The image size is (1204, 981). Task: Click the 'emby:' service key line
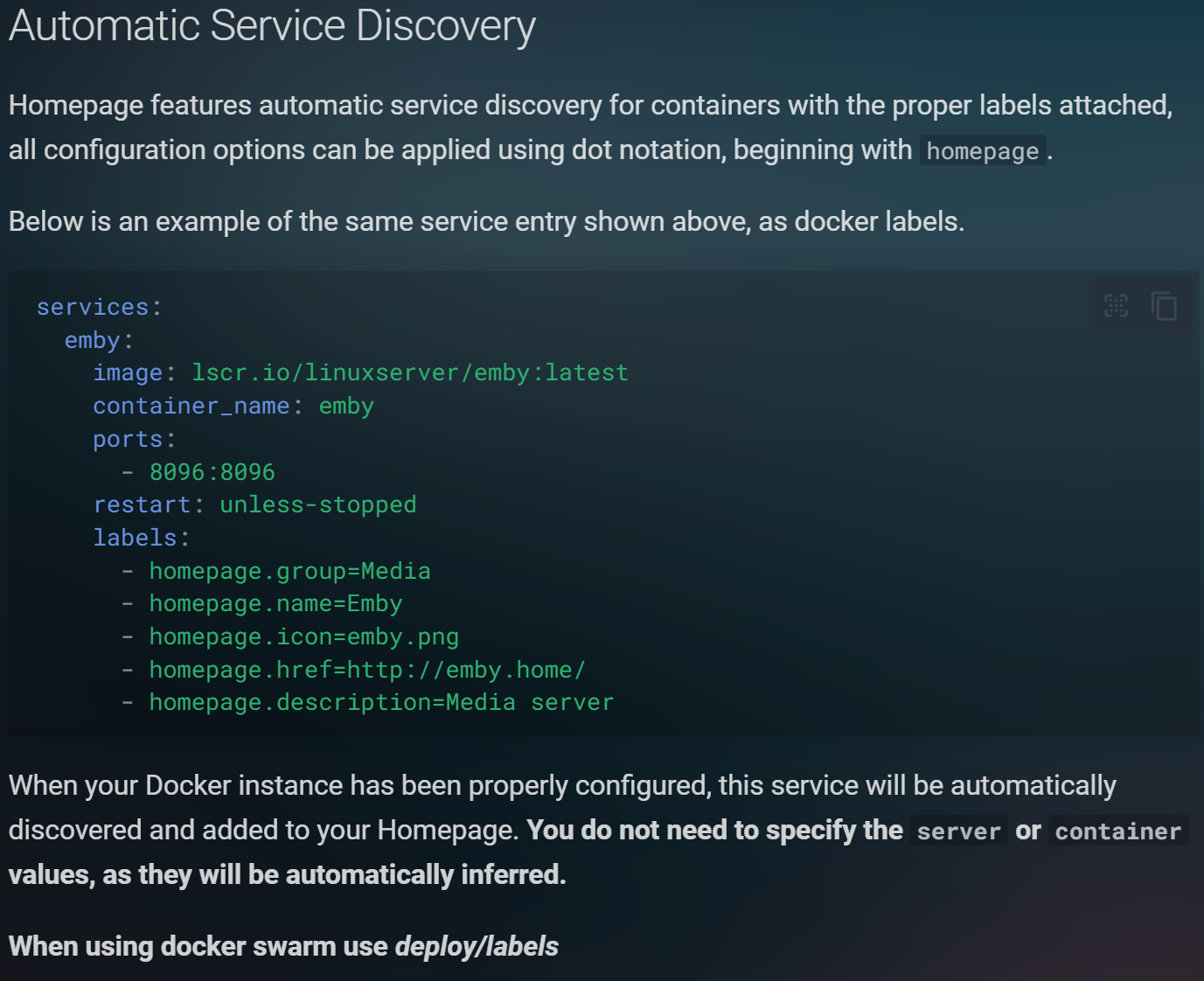tap(99, 340)
